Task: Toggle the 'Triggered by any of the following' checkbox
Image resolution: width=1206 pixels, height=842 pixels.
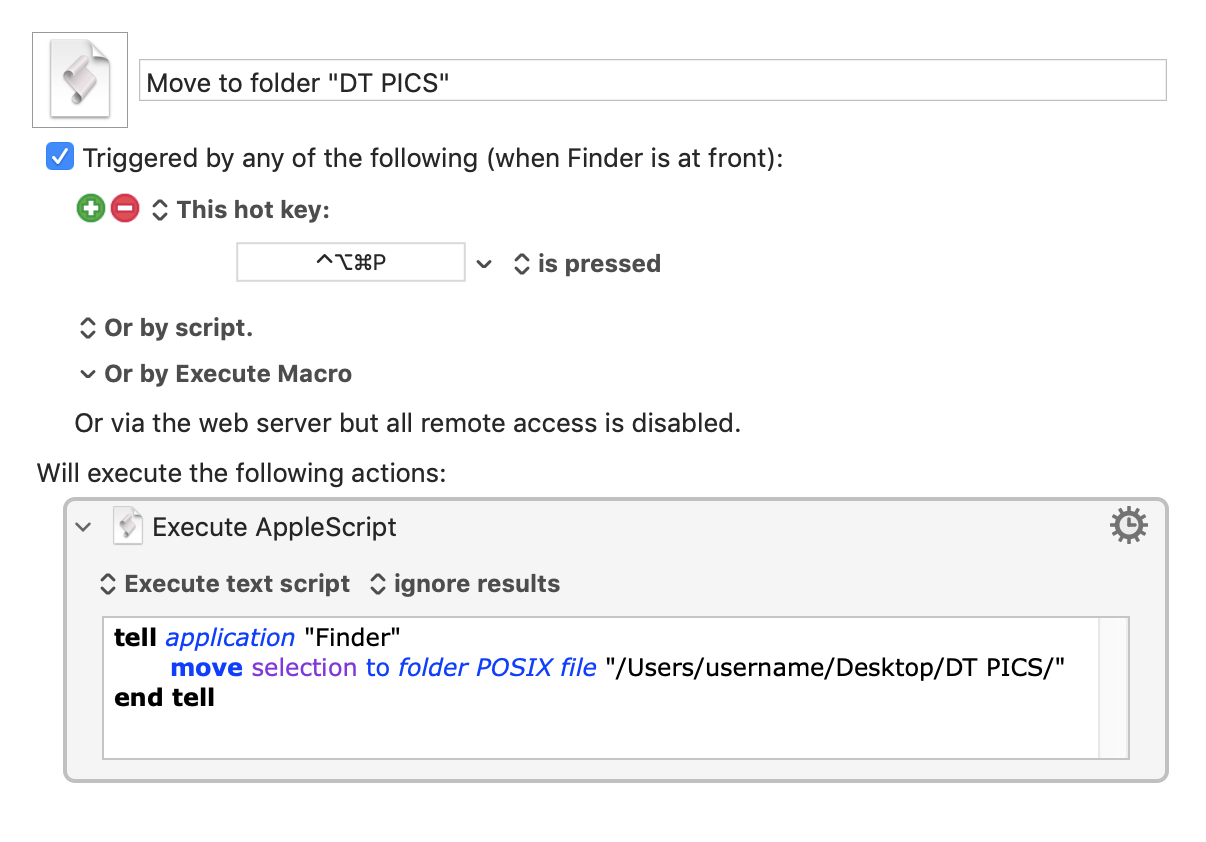Action: [60, 157]
